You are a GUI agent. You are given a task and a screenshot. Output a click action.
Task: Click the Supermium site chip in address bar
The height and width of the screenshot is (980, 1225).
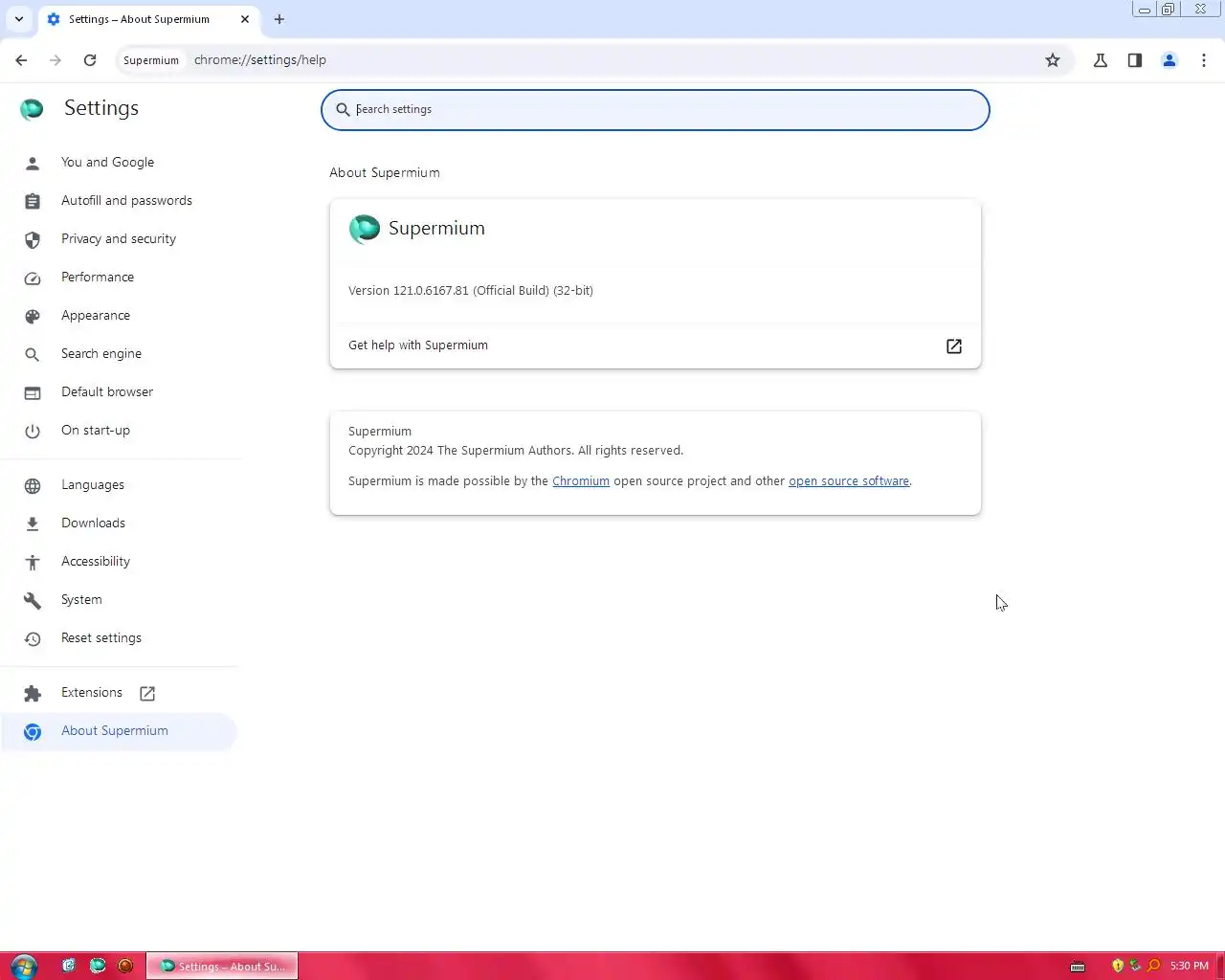[x=151, y=60]
